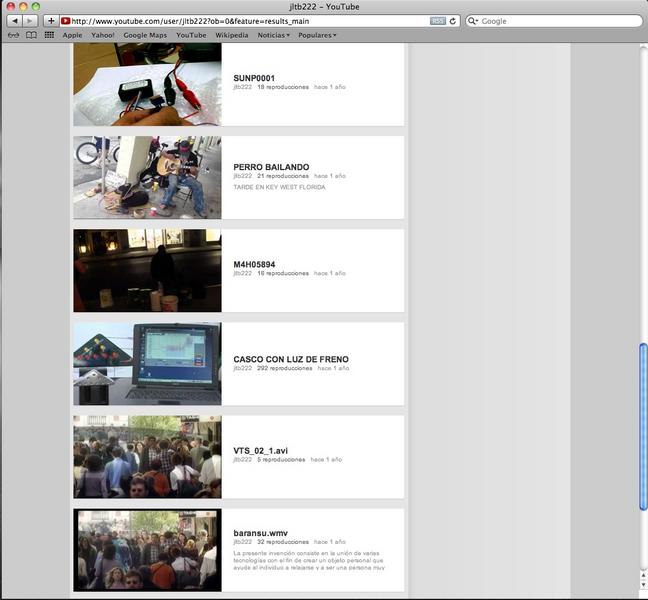
Task: Show all bookmarks via book icon
Action: 31,35
